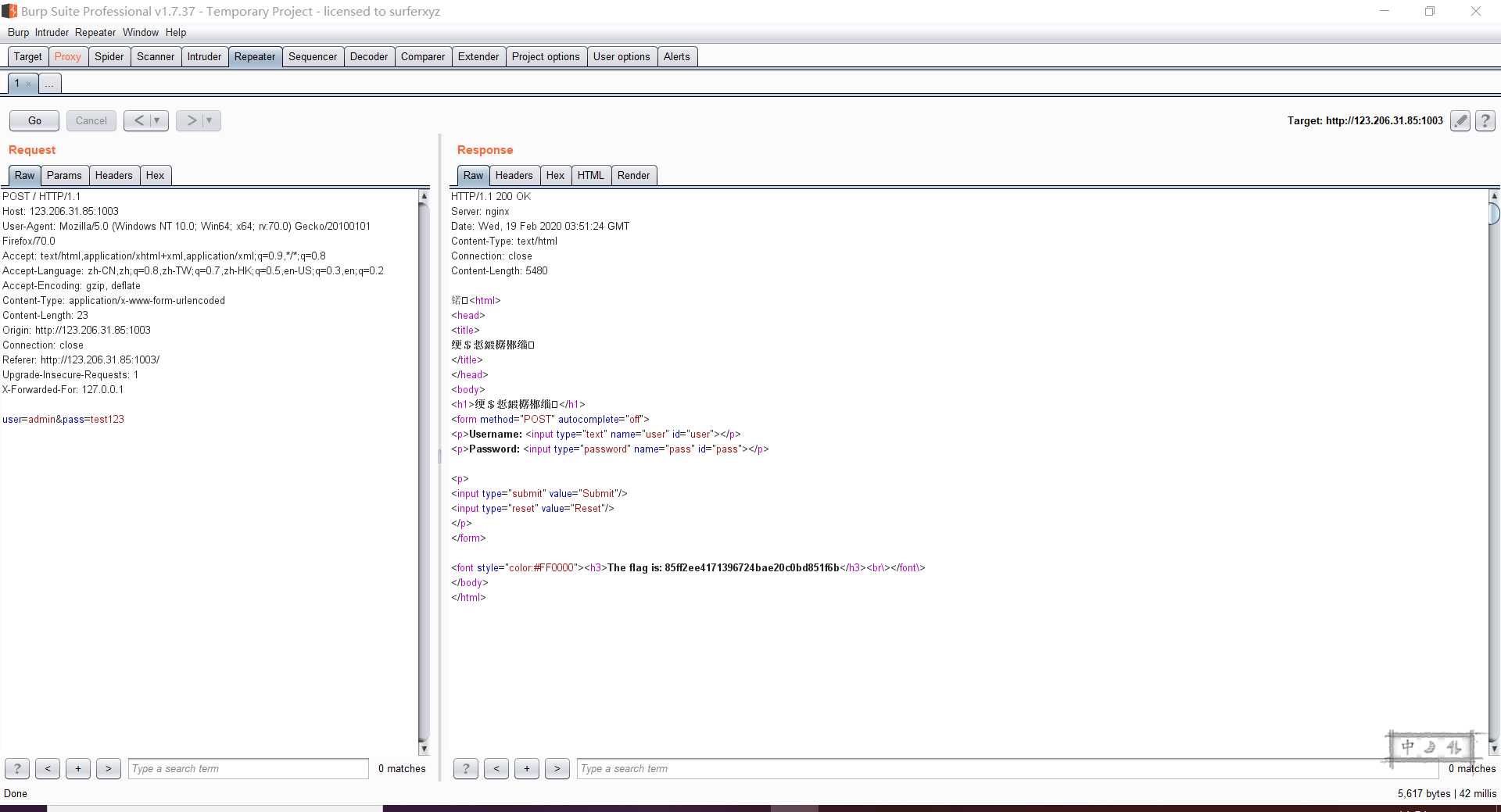
Task: Click the request scrollbar down arrow
Action: pos(424,749)
